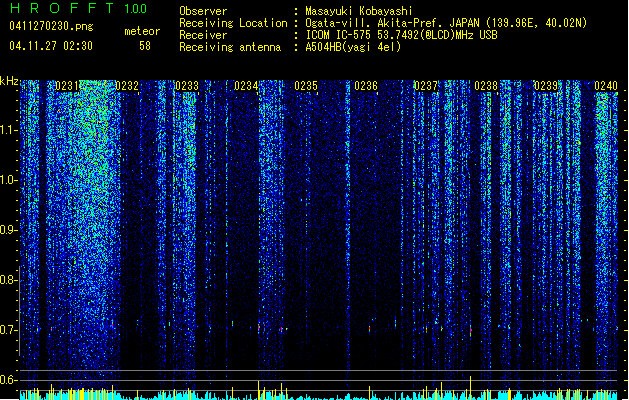
Task: Click the kHz axis unit label
Action: pos(9,81)
